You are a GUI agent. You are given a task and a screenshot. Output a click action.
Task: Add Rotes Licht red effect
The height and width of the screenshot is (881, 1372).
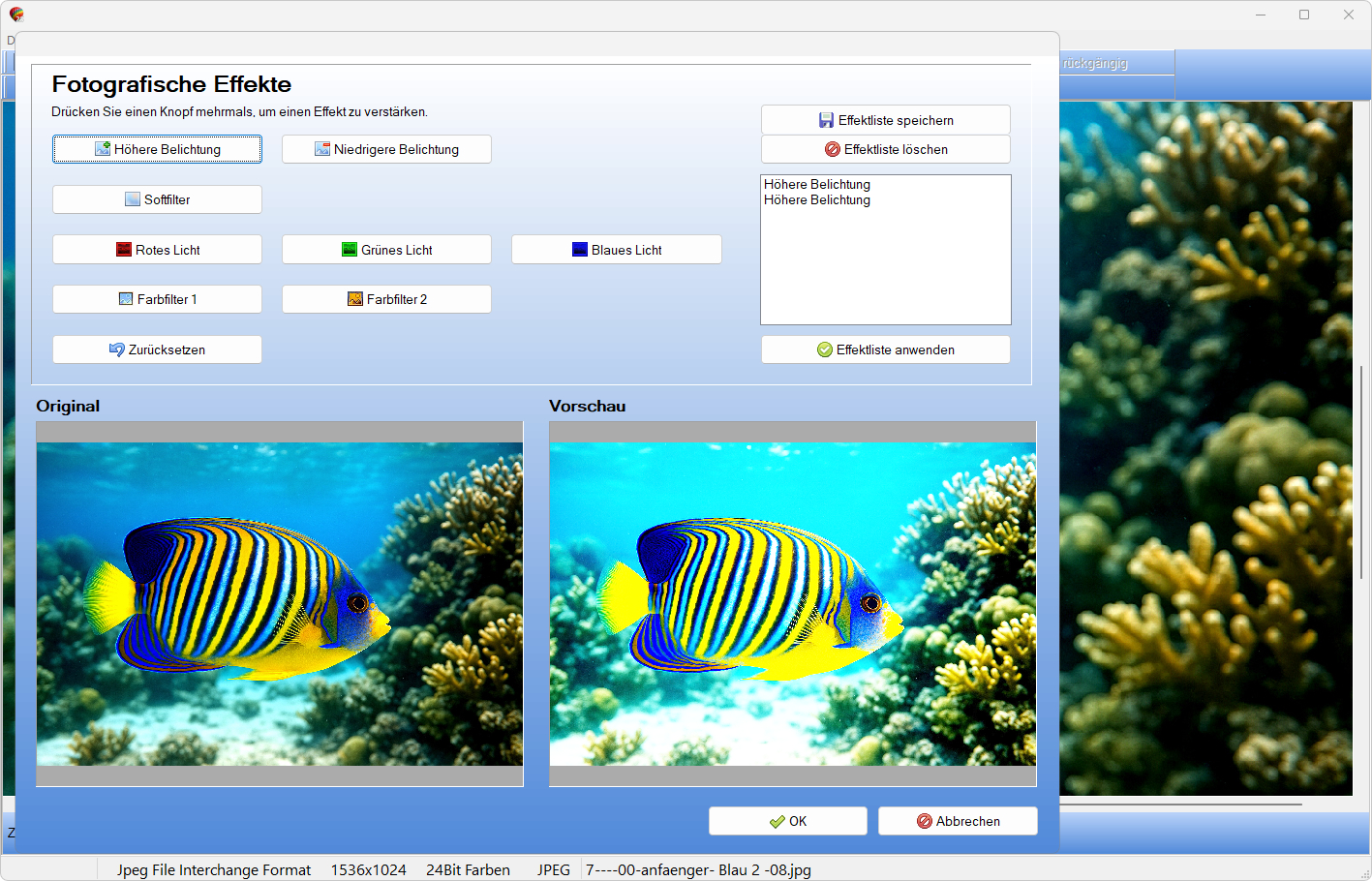157,250
